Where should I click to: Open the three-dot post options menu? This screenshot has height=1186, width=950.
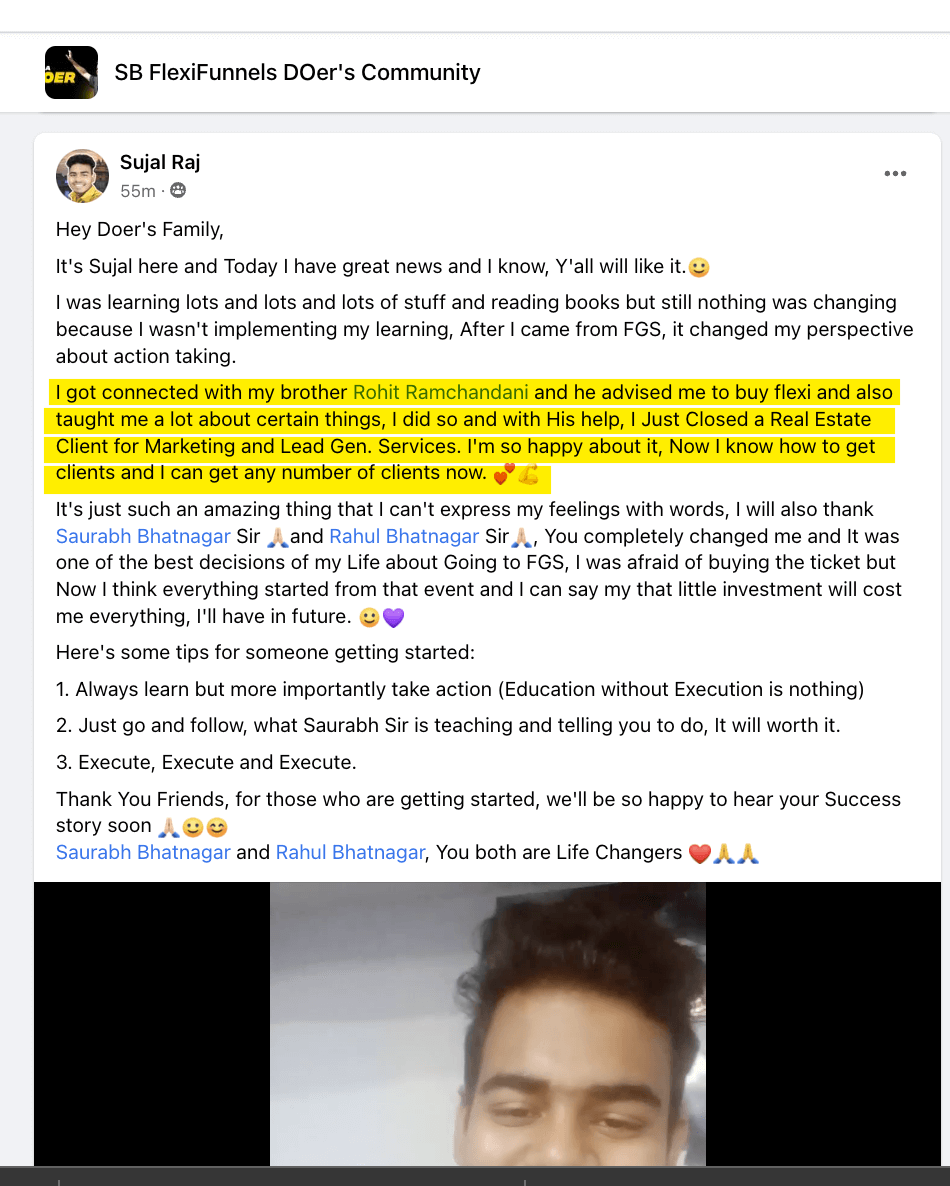point(895,174)
